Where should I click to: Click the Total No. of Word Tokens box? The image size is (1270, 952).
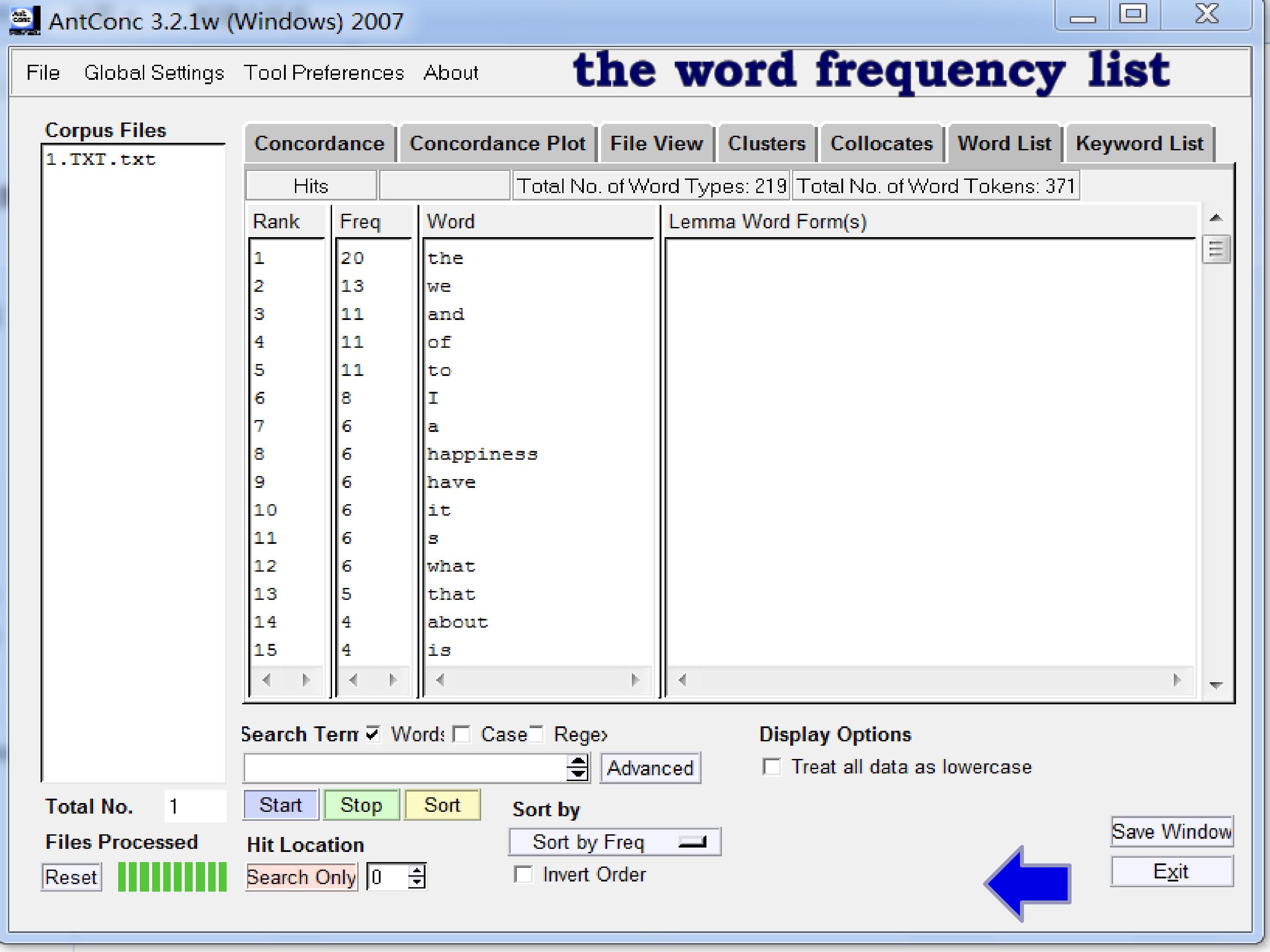[936, 186]
